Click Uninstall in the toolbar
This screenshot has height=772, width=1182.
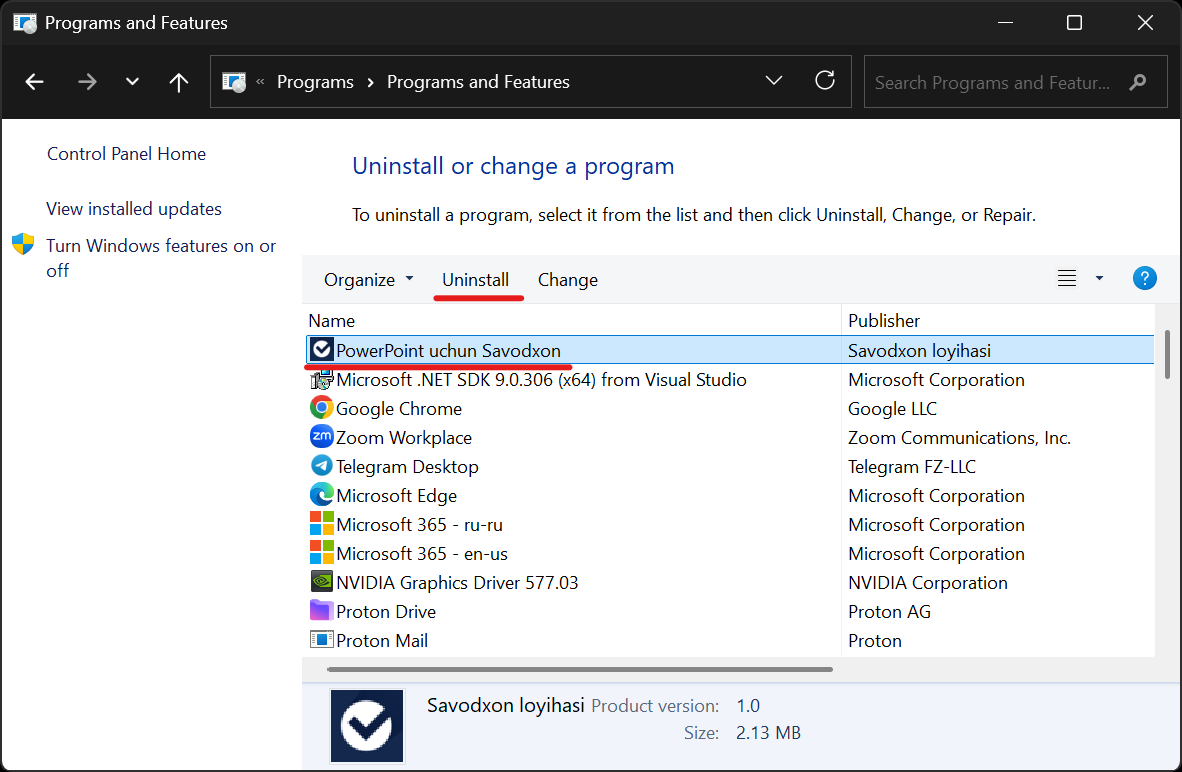(475, 280)
